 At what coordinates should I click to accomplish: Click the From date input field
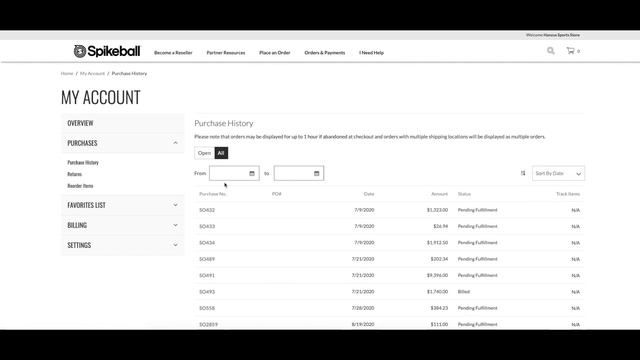click(x=234, y=173)
